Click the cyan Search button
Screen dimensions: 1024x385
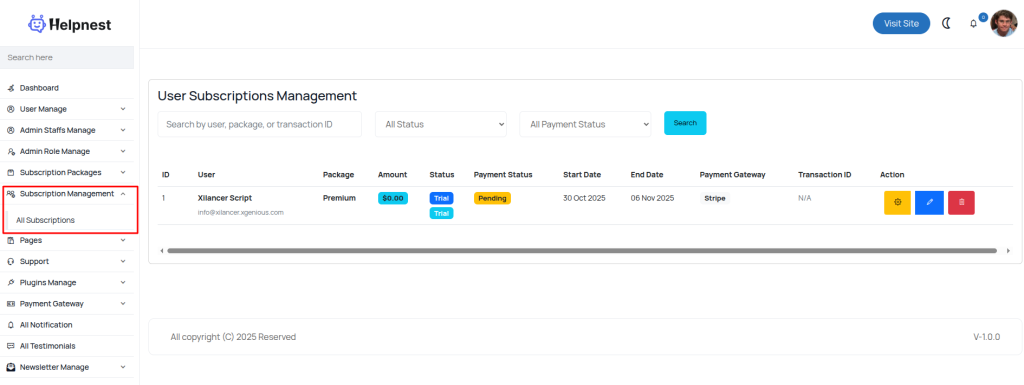(x=685, y=123)
